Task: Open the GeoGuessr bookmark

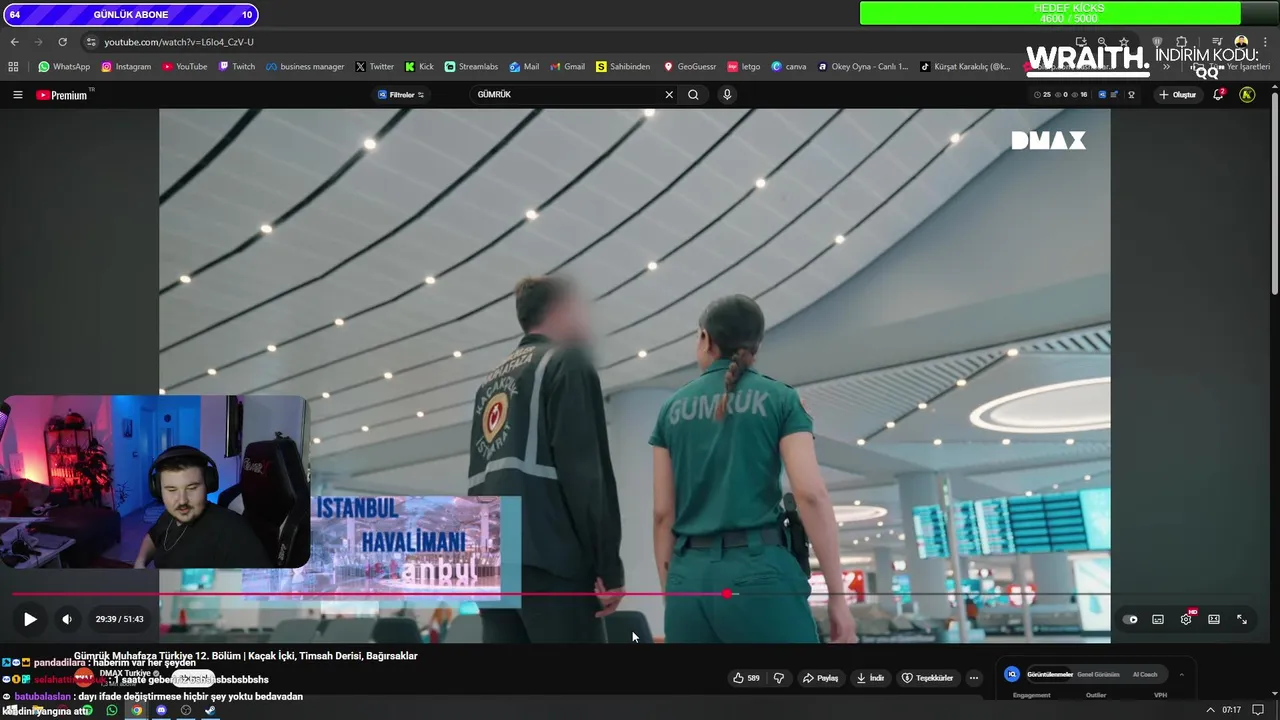Action: 690,67
